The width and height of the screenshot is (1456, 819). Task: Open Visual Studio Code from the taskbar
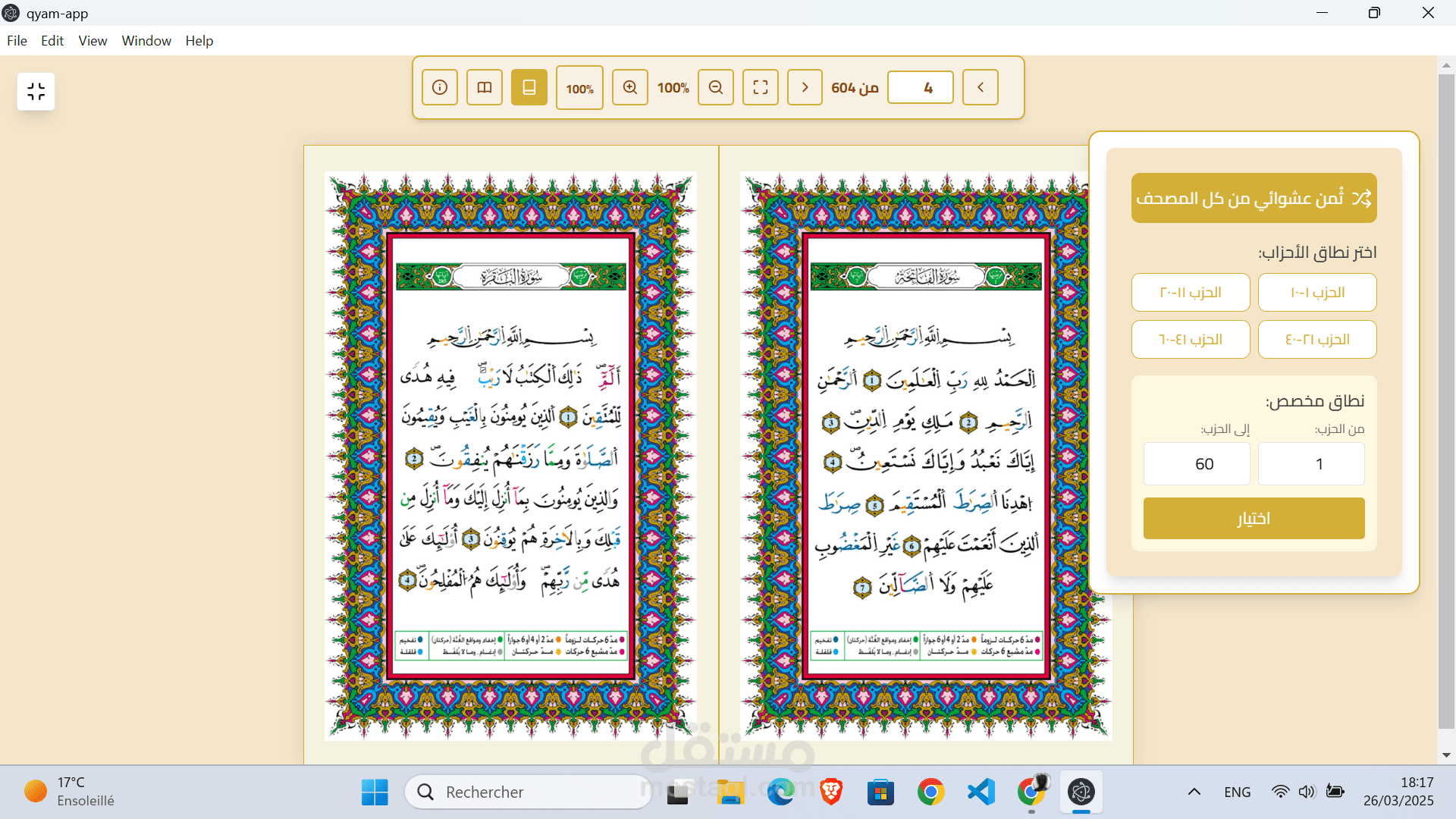[x=981, y=792]
